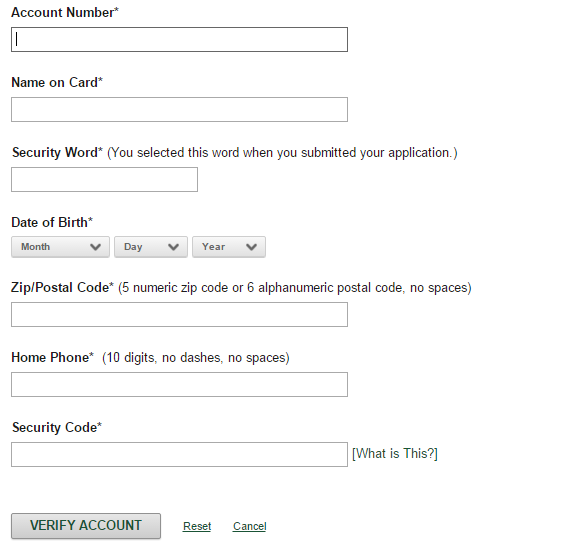Select the Security Word input field
This screenshot has width=569, height=548.
105,179
